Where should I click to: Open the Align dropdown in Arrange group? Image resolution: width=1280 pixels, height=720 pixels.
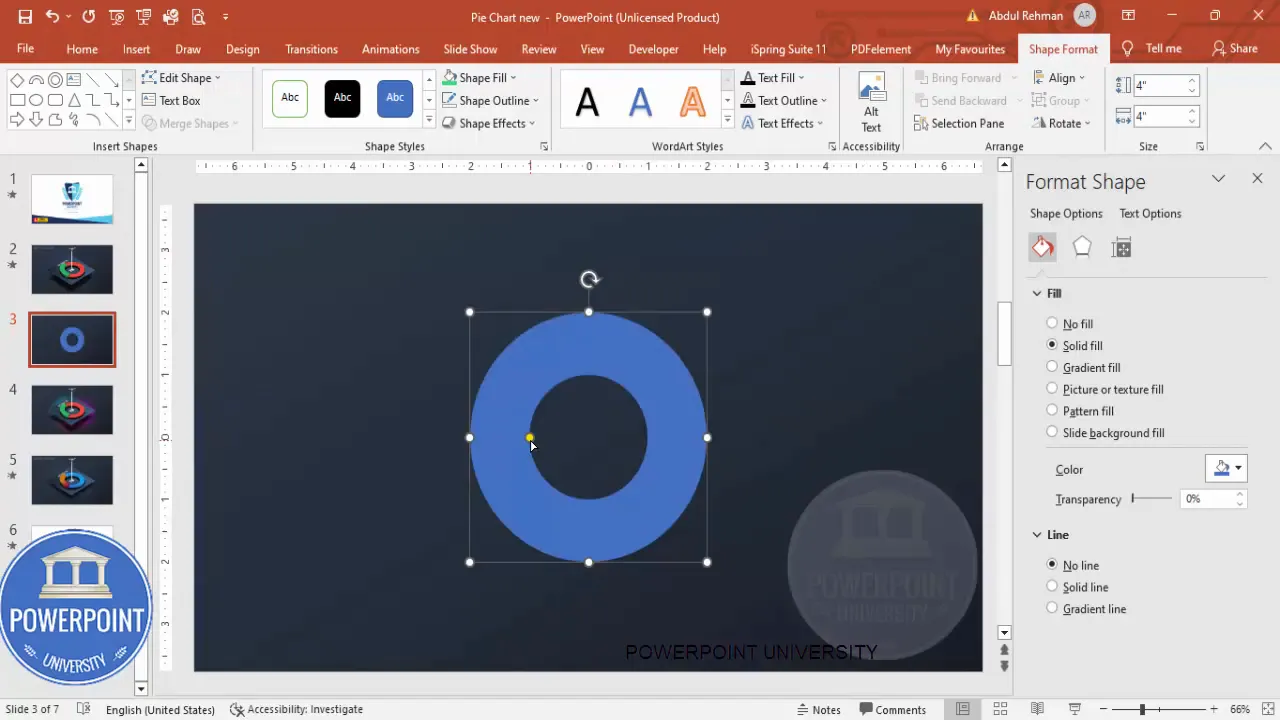[1061, 78]
